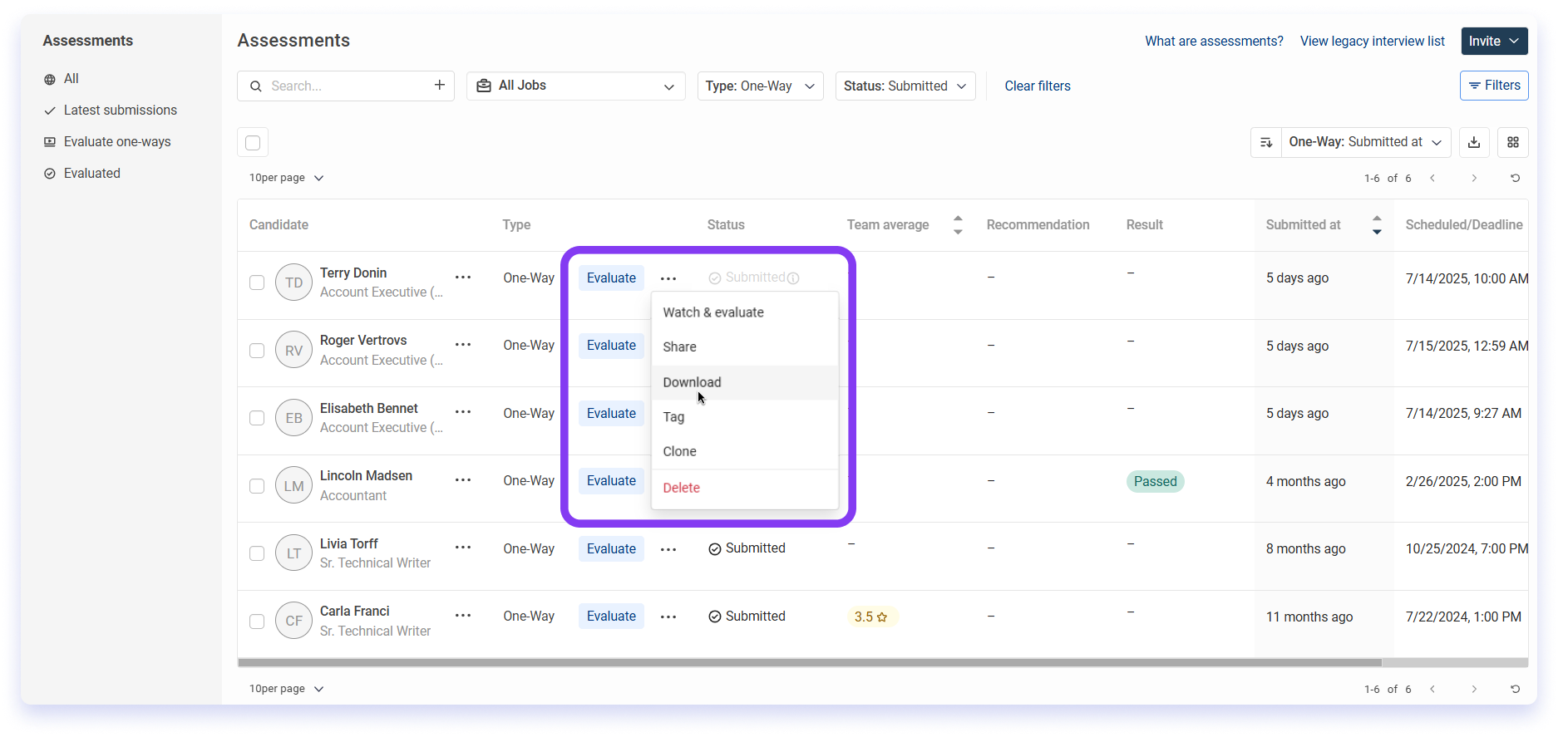The height and width of the screenshot is (737, 1568).
Task: Select Roger Vertrovs row checkbox
Action: point(257,351)
